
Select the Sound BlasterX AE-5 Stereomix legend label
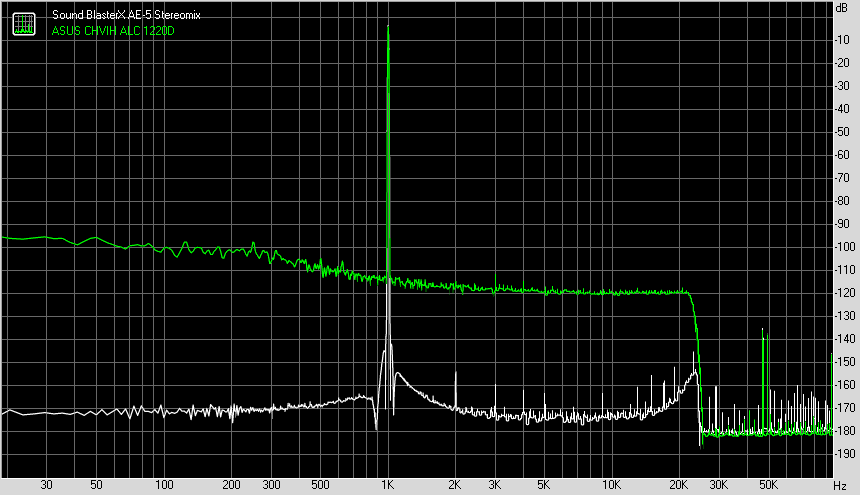(x=126, y=15)
